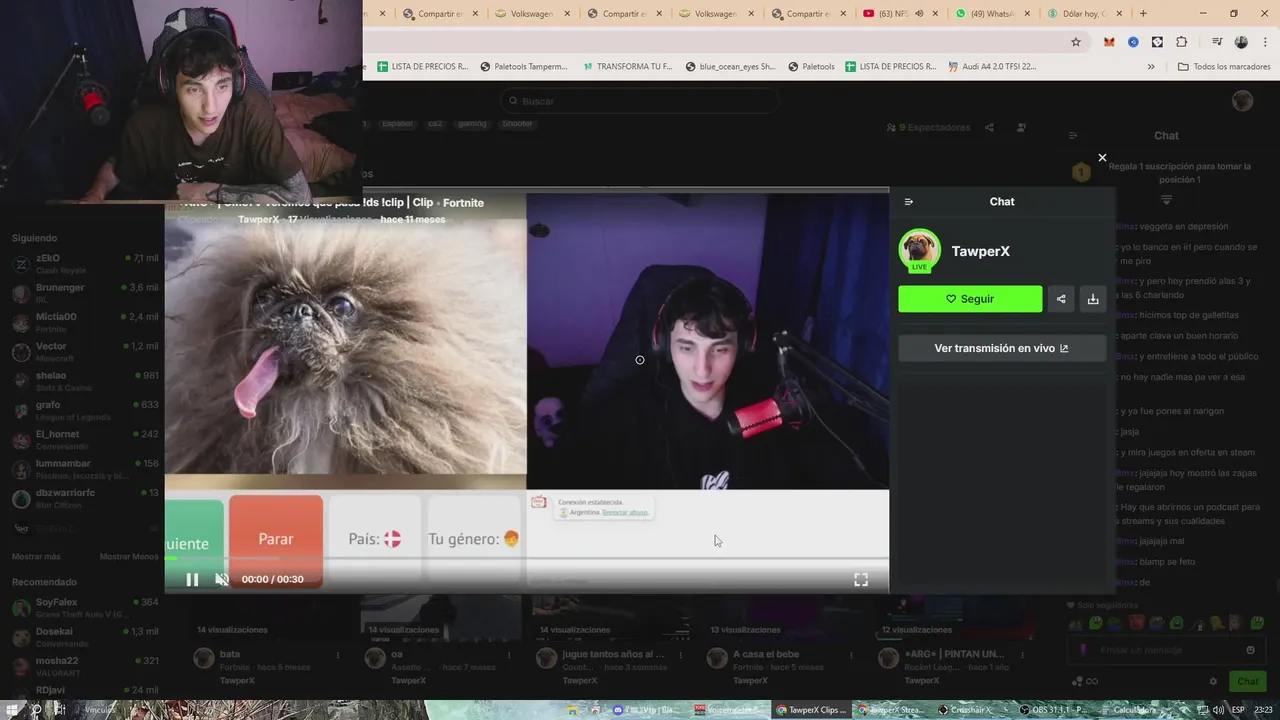Enter fullscreen on the clip player
Viewport: 1280px width, 720px height.
860,580
